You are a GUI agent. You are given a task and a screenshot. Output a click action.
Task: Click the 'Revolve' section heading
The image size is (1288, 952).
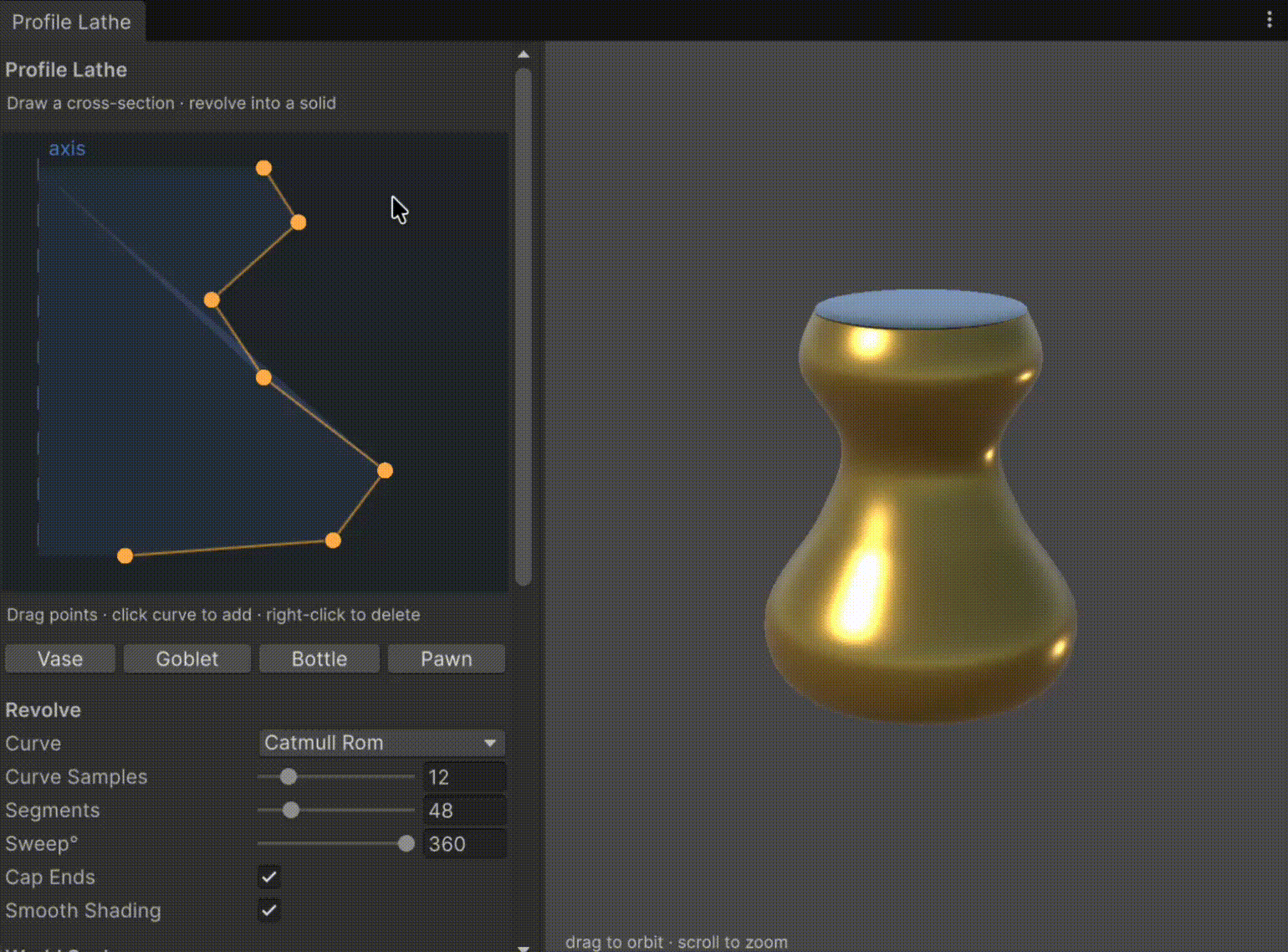(x=43, y=710)
